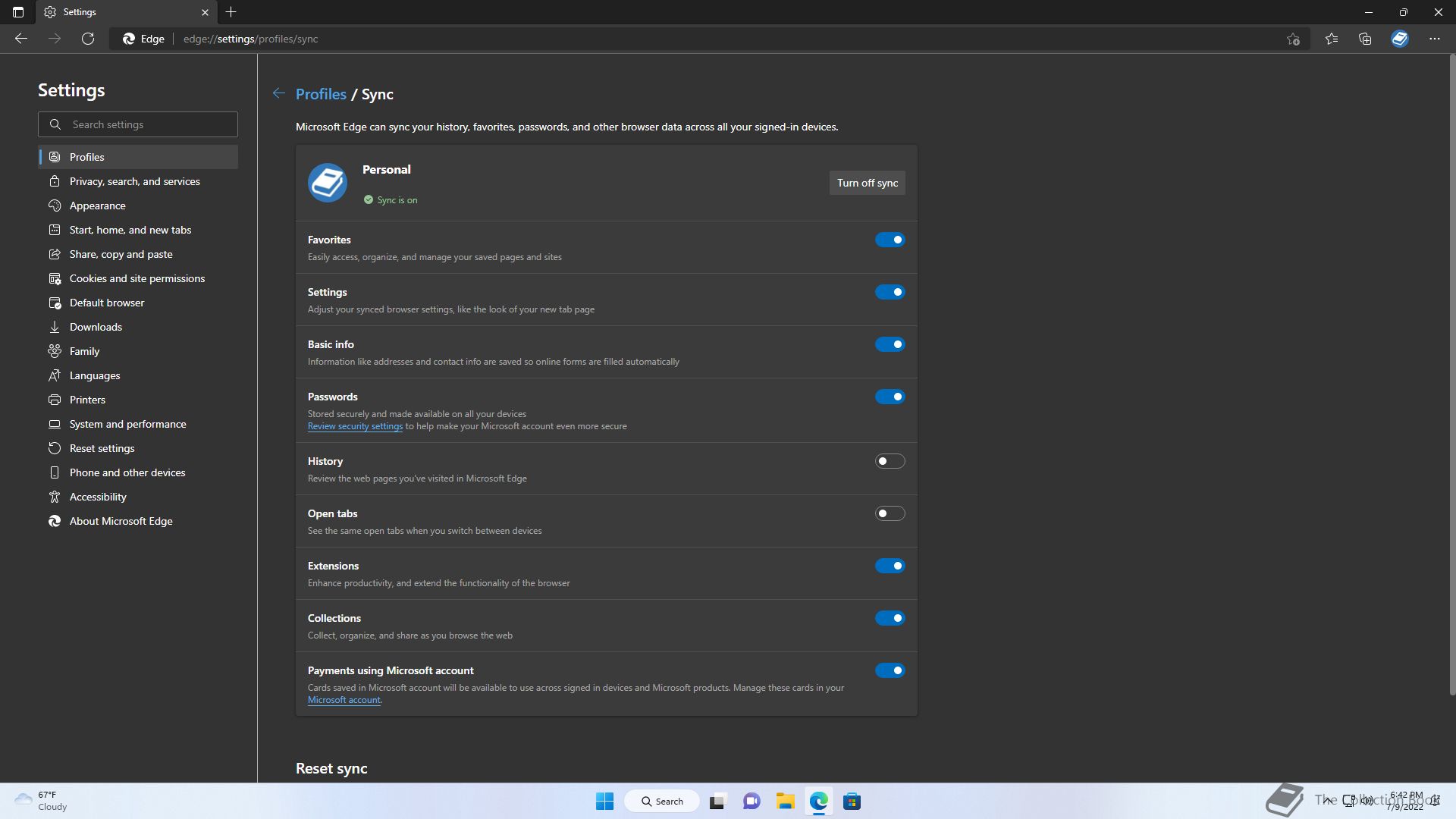1456x819 pixels.
Task: Open Microsoft account link under Payments
Action: 344,700
